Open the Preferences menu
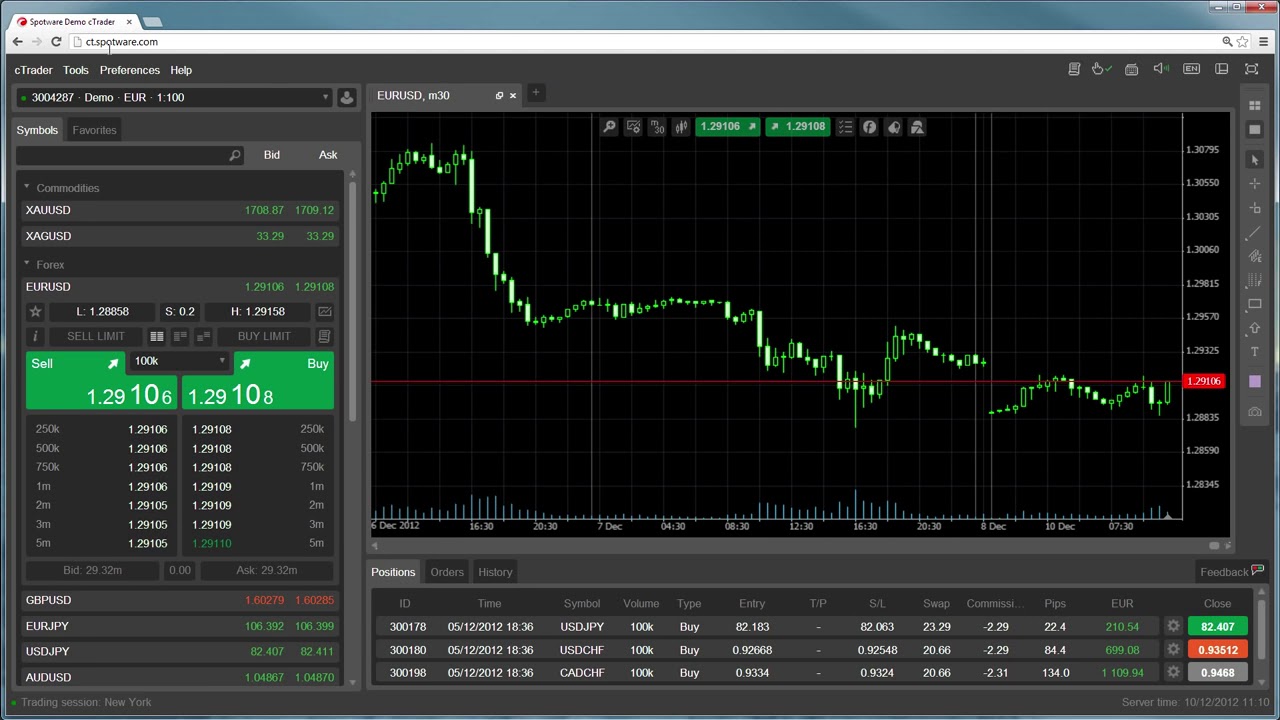 pos(129,70)
